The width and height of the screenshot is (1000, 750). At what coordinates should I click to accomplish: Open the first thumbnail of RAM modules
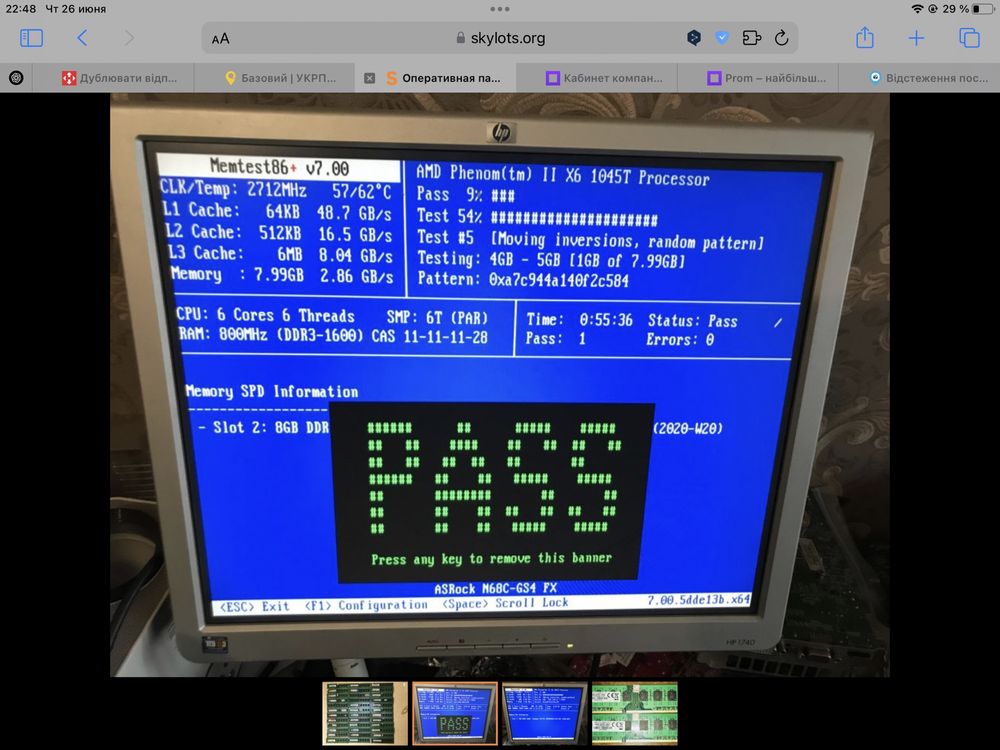[365, 713]
